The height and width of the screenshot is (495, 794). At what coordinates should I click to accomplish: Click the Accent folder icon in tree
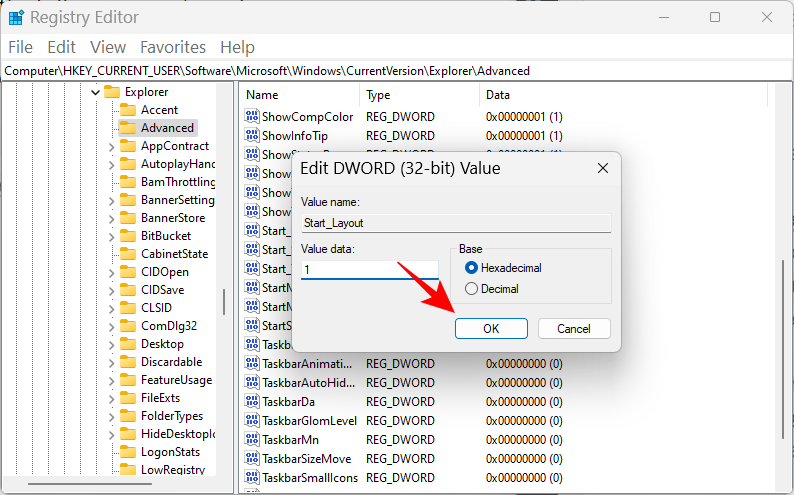point(127,110)
